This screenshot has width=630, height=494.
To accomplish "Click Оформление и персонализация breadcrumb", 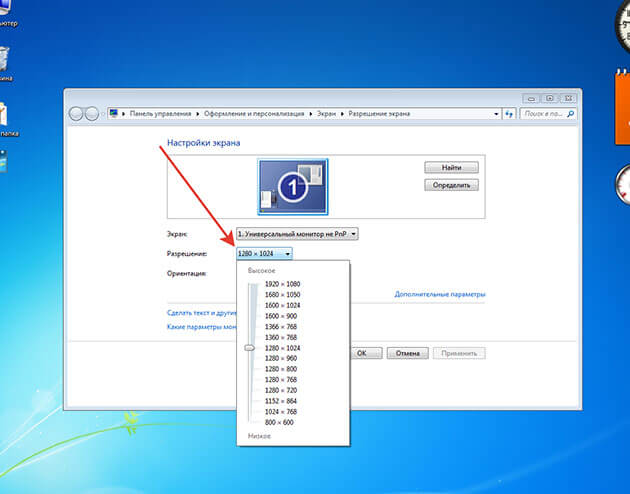I will pos(254,114).
